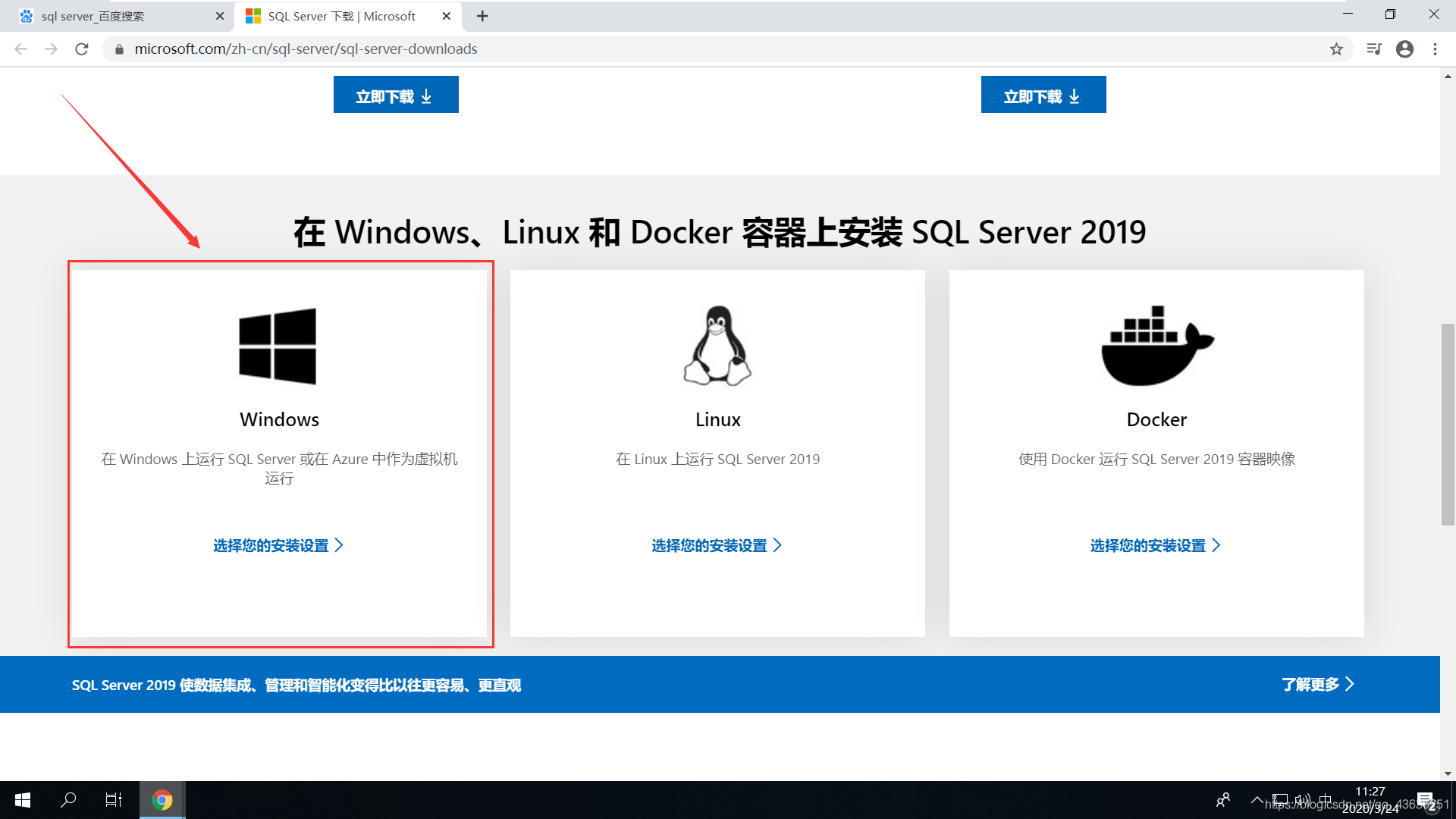Image resolution: width=1456 pixels, height=819 pixels.
Task: Click the SQL Server 2019 install heading
Action: 720,232
